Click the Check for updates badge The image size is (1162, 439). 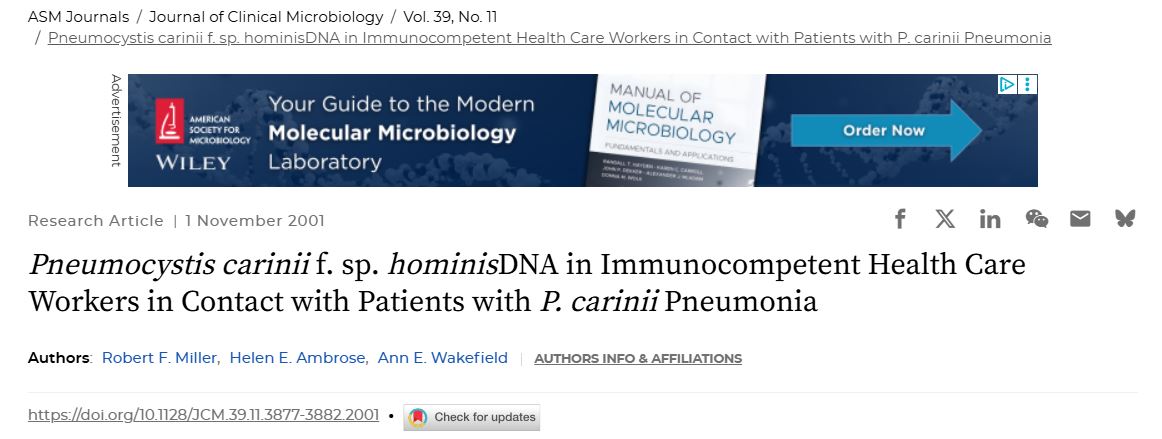click(472, 417)
